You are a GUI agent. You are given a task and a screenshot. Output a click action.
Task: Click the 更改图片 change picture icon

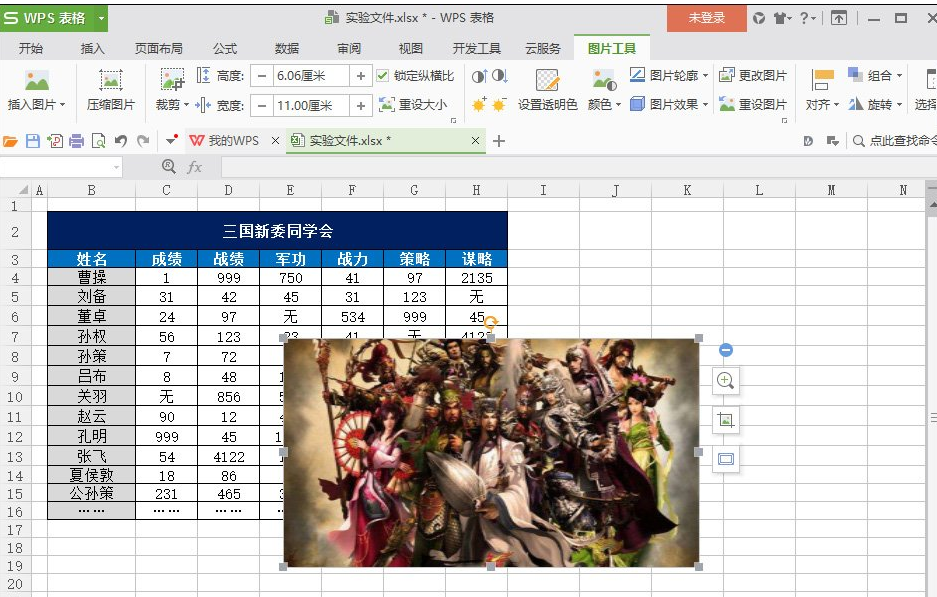[x=727, y=75]
